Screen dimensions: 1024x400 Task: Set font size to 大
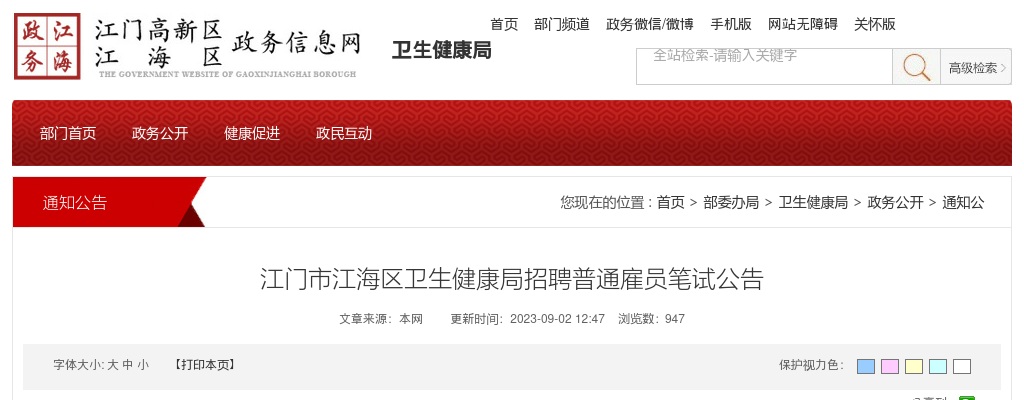(x=112, y=365)
